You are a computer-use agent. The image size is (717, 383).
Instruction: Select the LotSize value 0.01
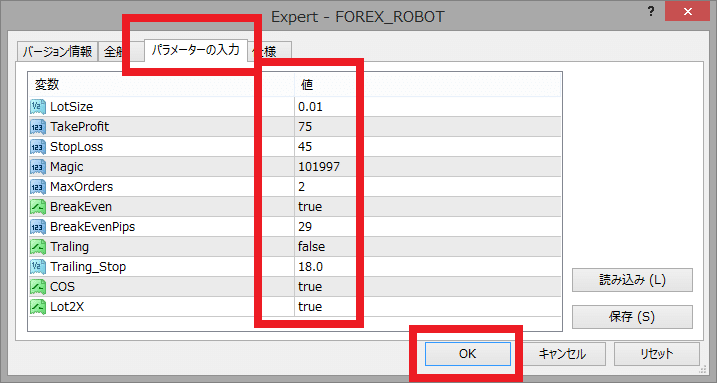[x=310, y=106]
